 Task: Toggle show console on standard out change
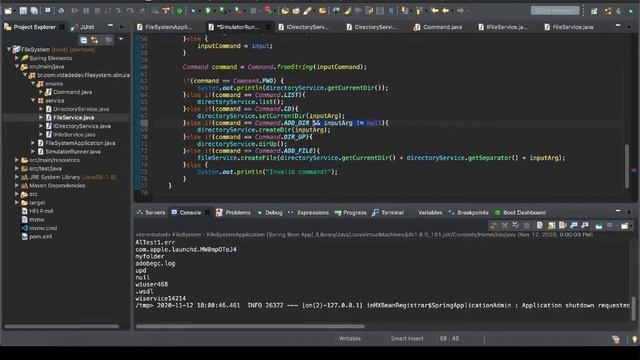coord(574,225)
